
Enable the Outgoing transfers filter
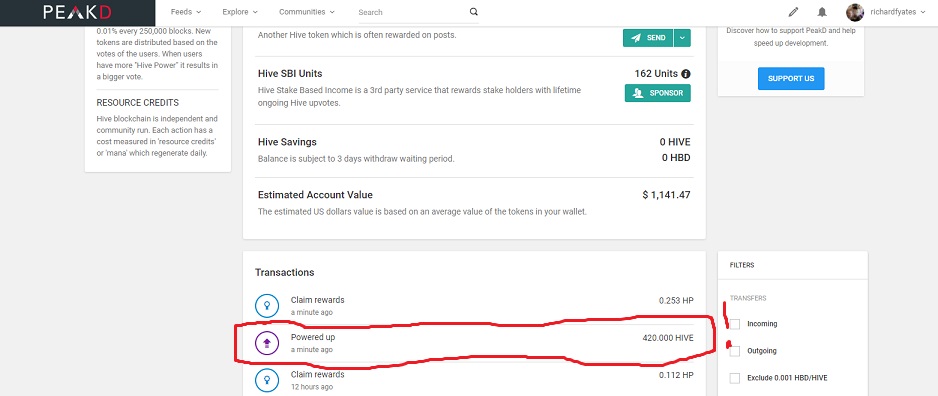coord(735,351)
